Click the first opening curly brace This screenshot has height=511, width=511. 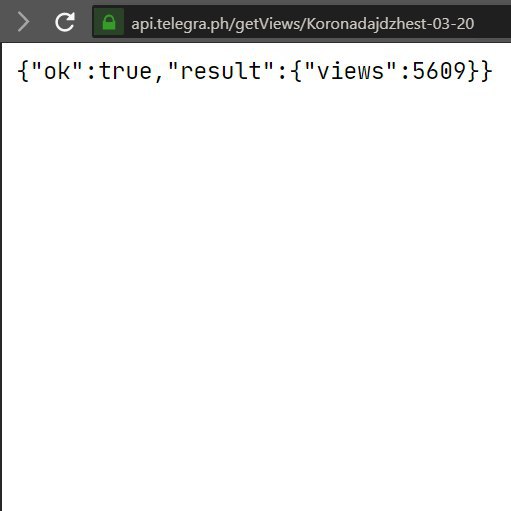coord(23,71)
